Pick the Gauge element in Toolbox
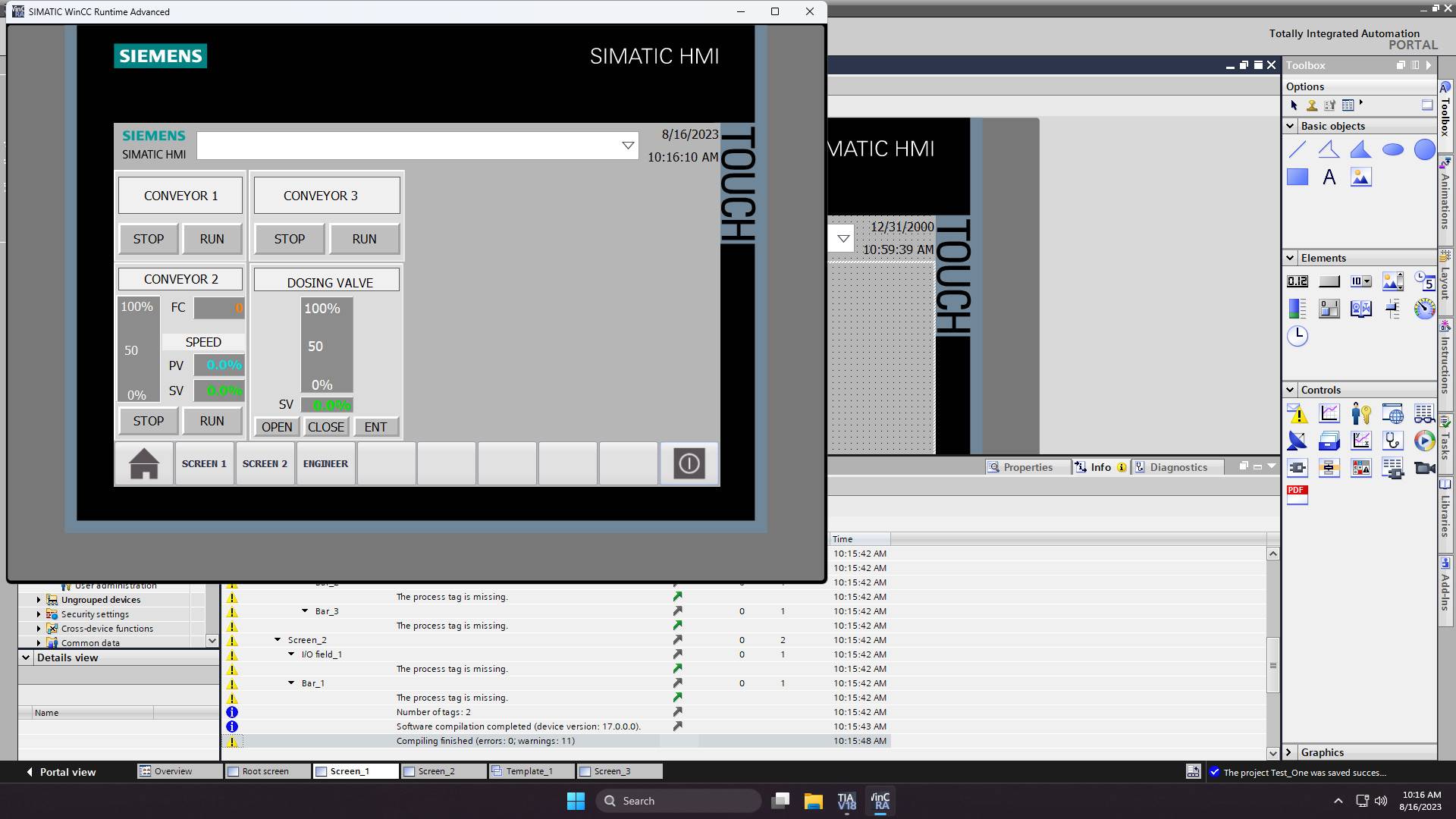 coord(1425,309)
